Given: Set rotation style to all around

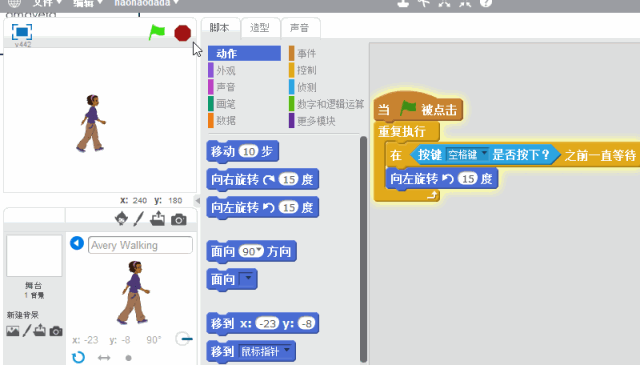Looking at the screenshot, I should tap(78, 358).
